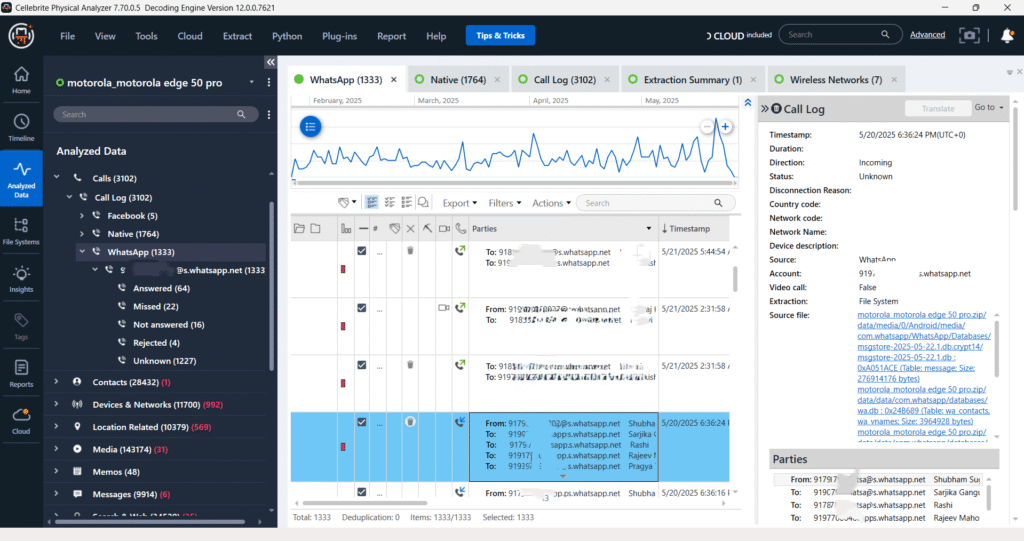1024x541 pixels.
Task: Collapse the Calls (3102) tree node
Action: 57,177
